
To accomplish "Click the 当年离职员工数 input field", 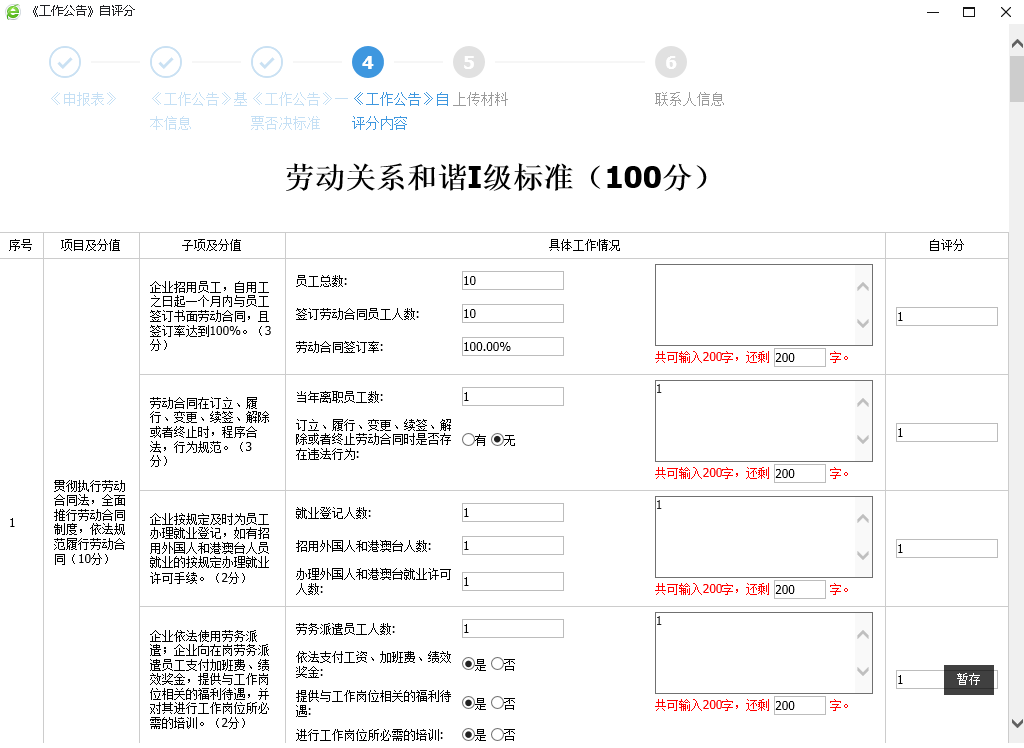I will [x=513, y=397].
